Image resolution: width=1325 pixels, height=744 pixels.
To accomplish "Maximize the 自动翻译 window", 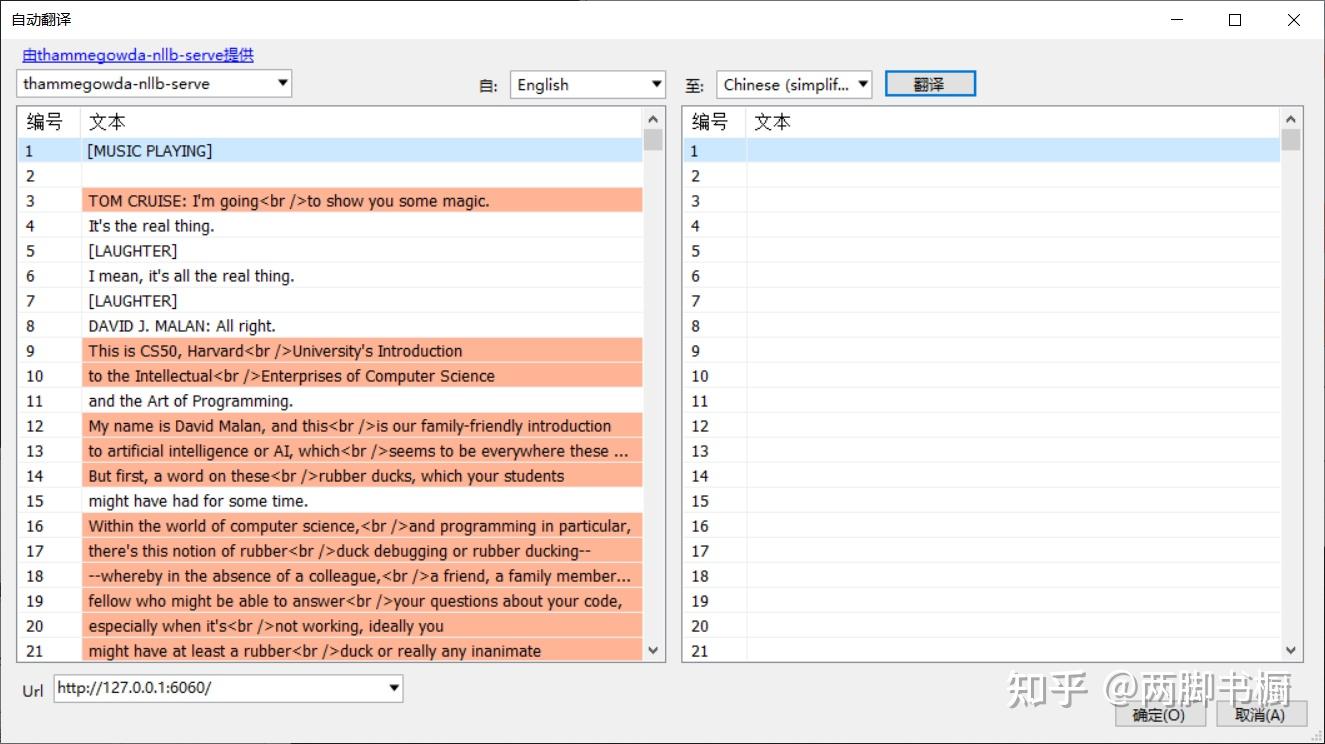I will (x=1235, y=20).
